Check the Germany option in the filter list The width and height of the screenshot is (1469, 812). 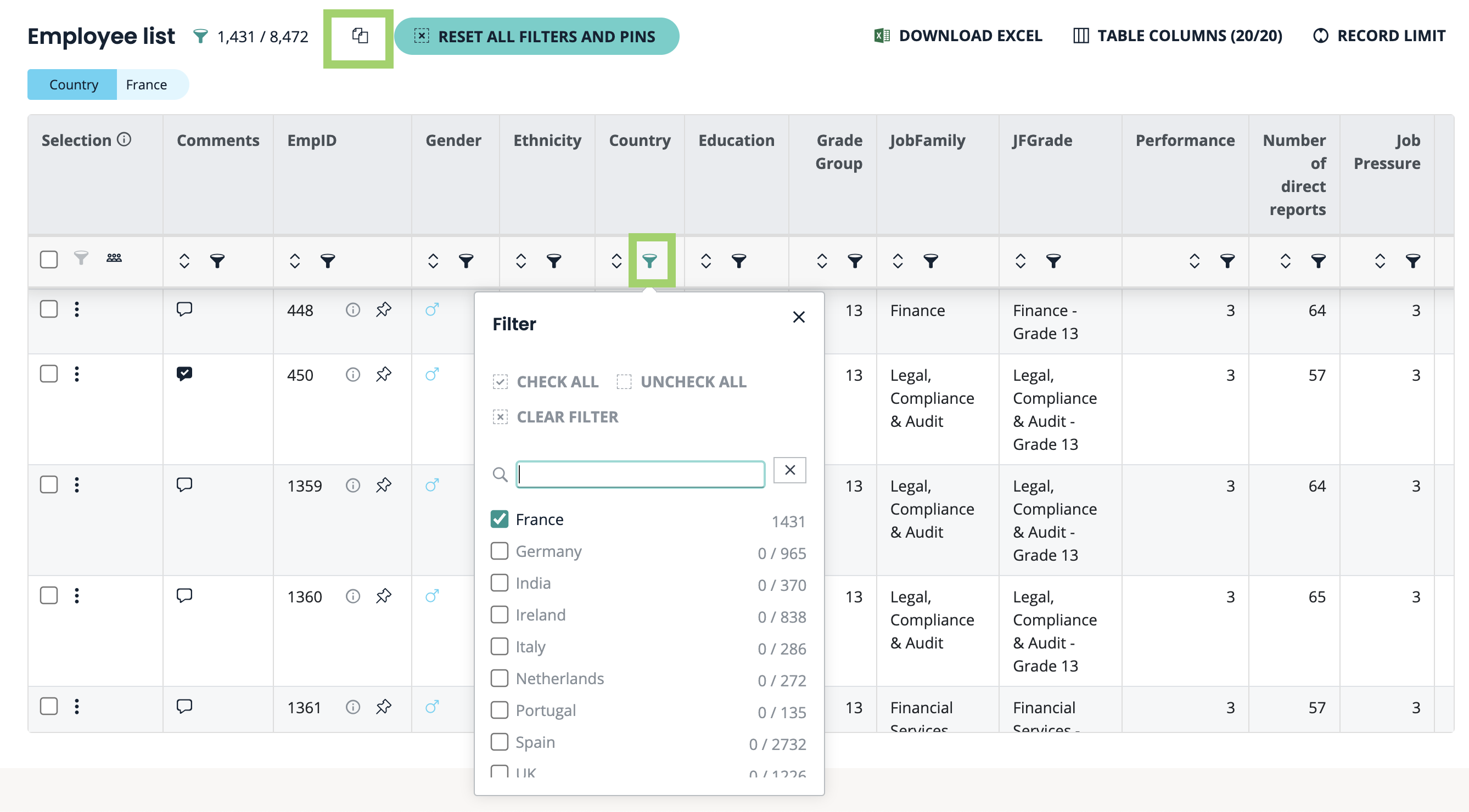(500, 551)
